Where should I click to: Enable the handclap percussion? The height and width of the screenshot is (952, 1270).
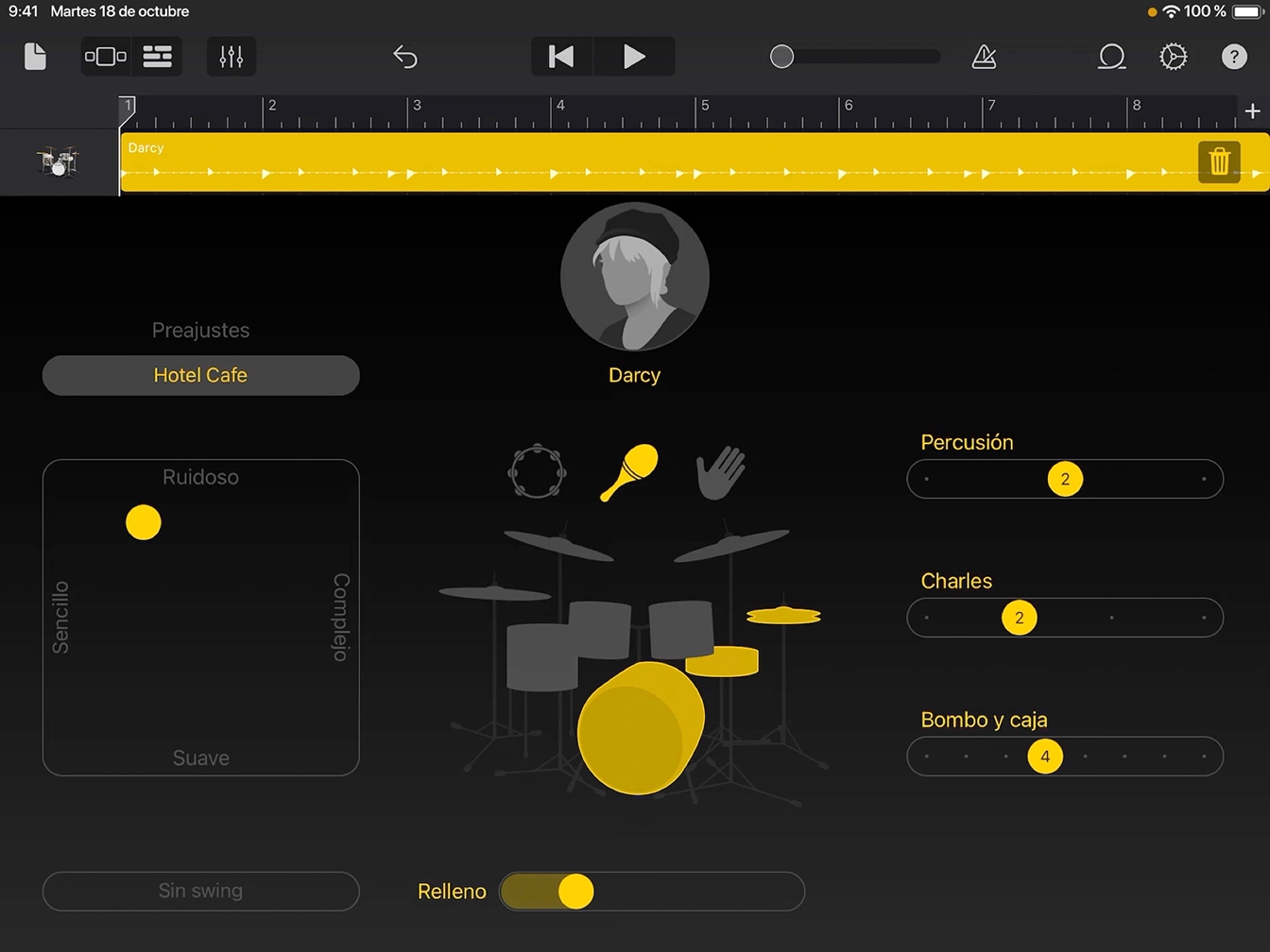[720, 472]
